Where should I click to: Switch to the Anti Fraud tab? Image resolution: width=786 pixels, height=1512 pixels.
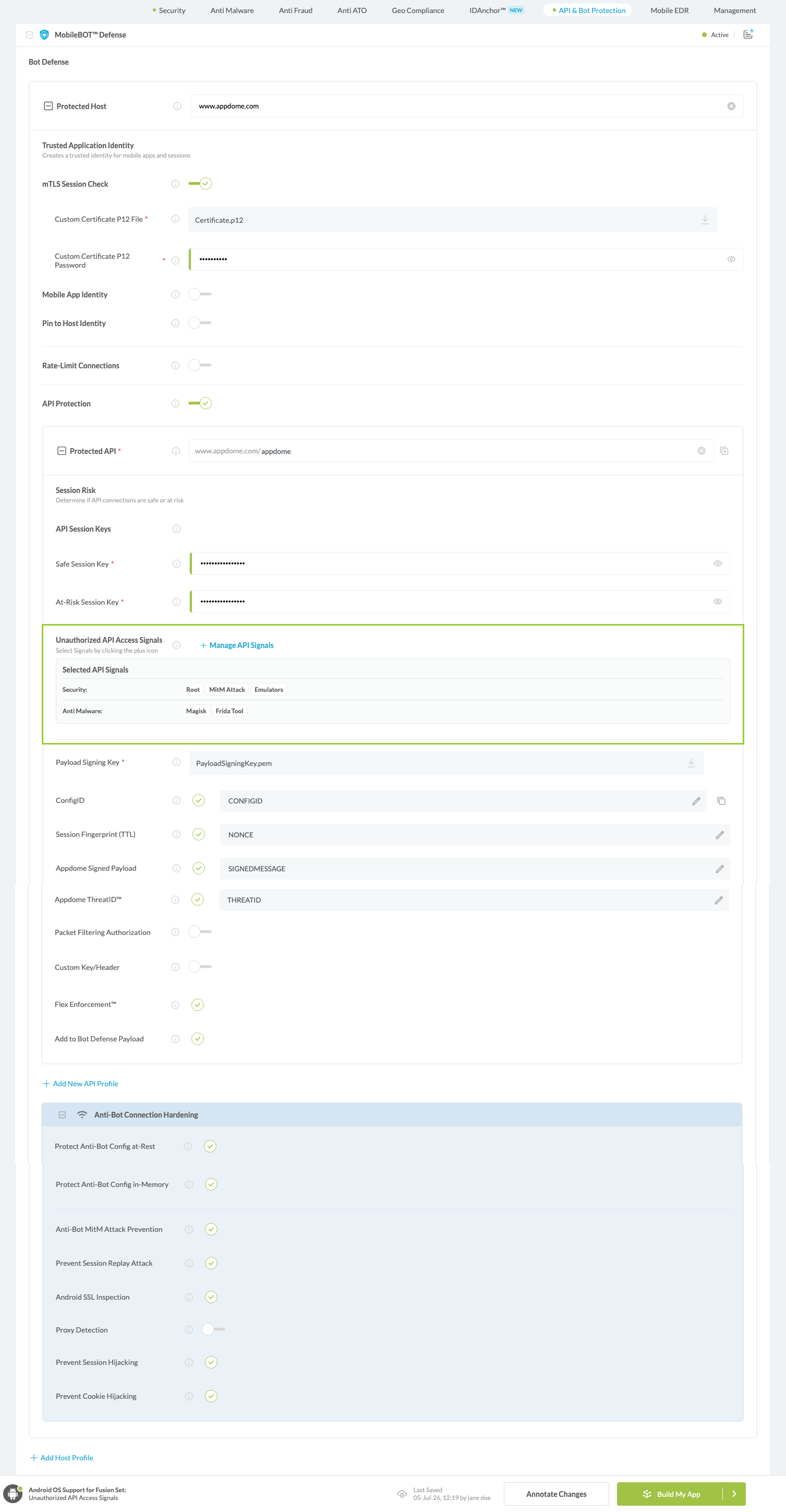pos(295,10)
